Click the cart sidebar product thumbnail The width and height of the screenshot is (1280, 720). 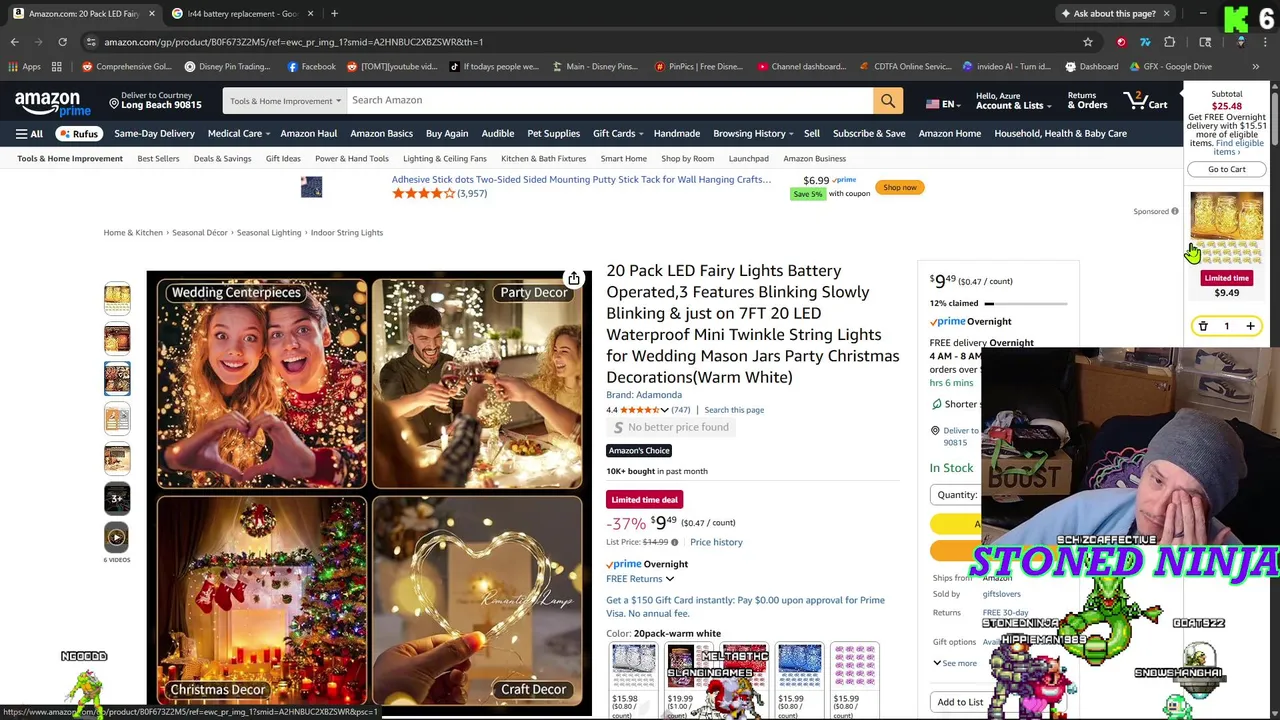(1227, 229)
